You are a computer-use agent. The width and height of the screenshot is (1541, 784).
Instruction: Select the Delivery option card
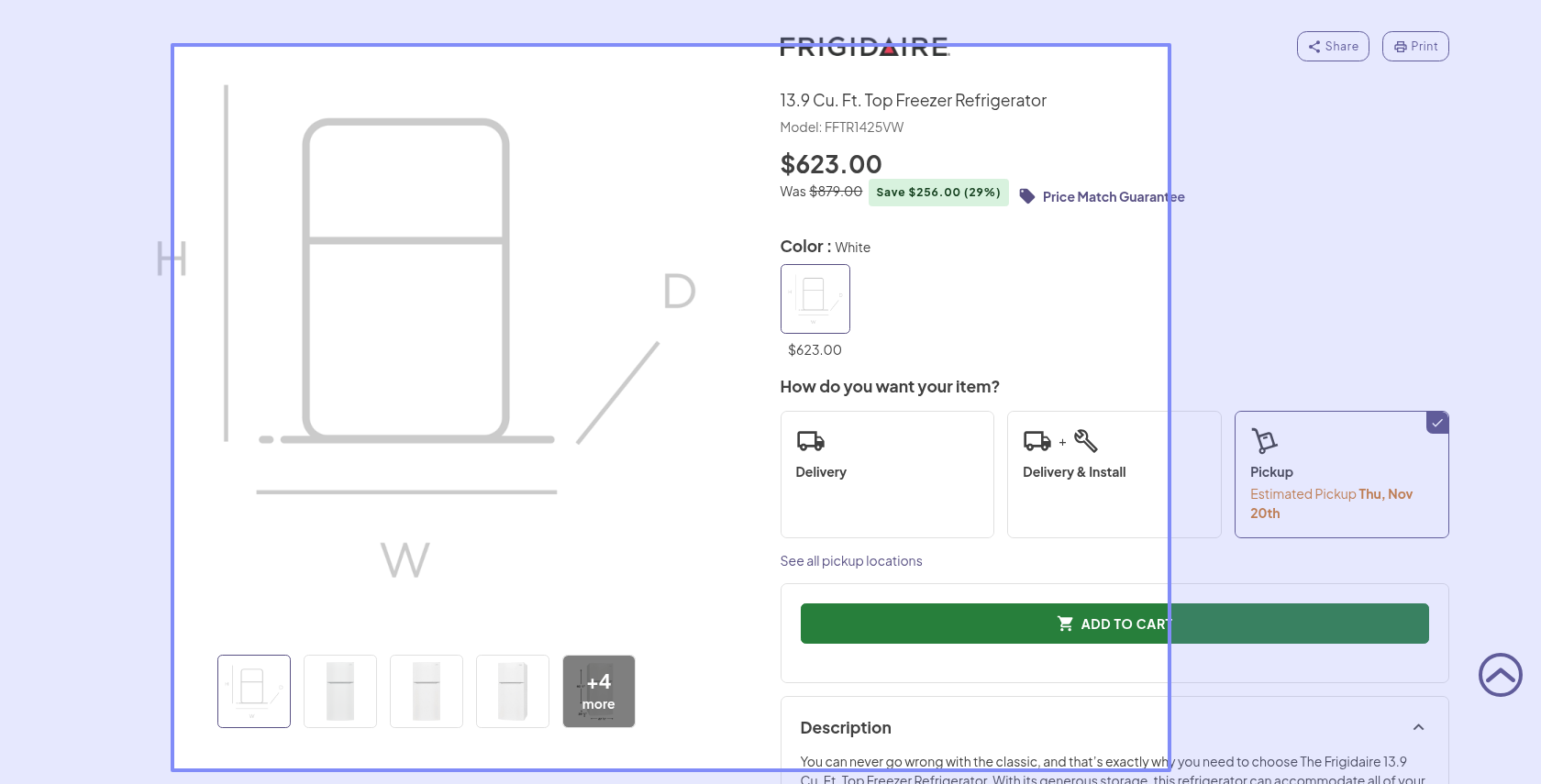click(x=887, y=474)
